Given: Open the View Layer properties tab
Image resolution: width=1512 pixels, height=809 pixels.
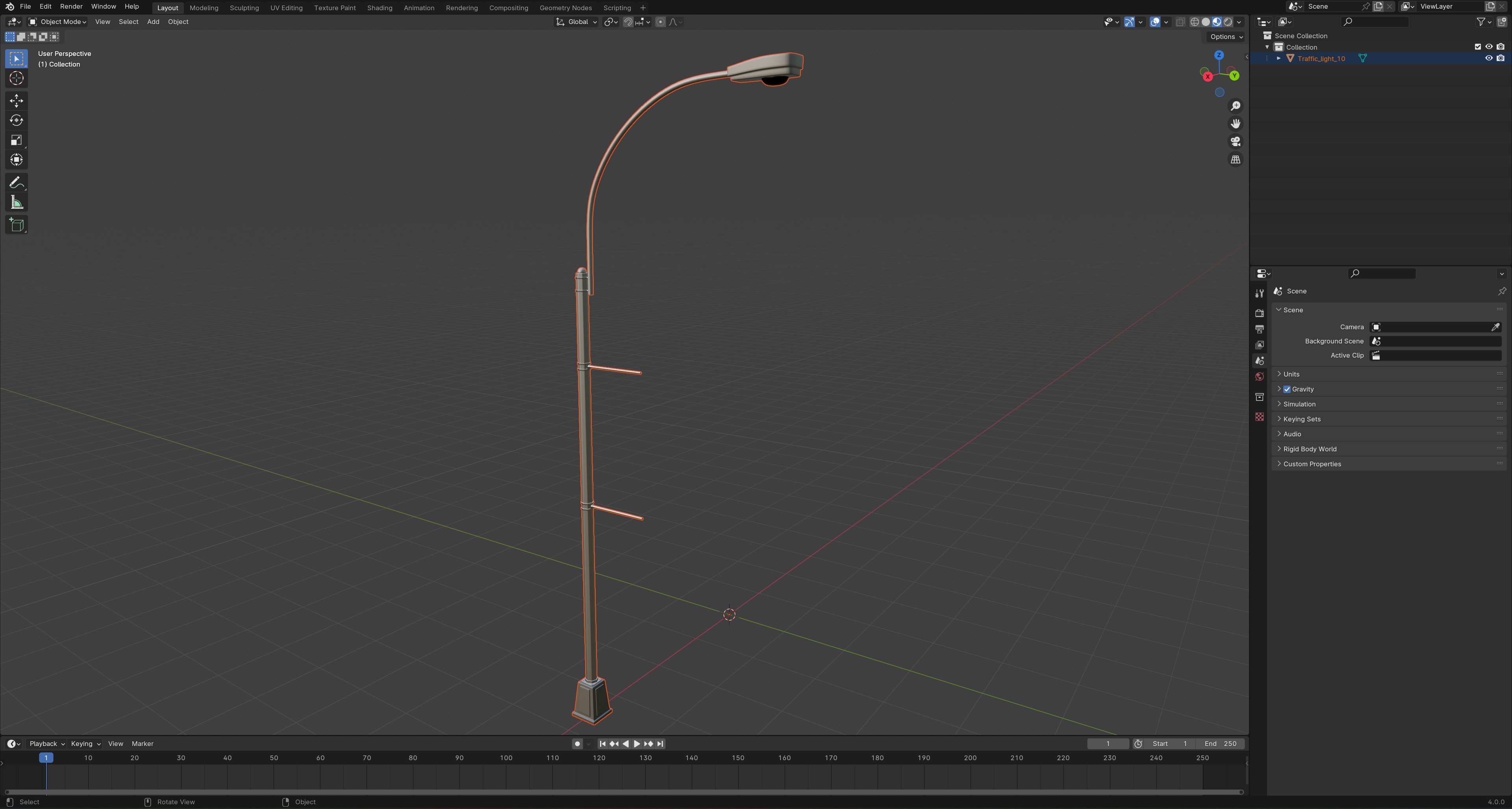Looking at the screenshot, I should 1259,345.
